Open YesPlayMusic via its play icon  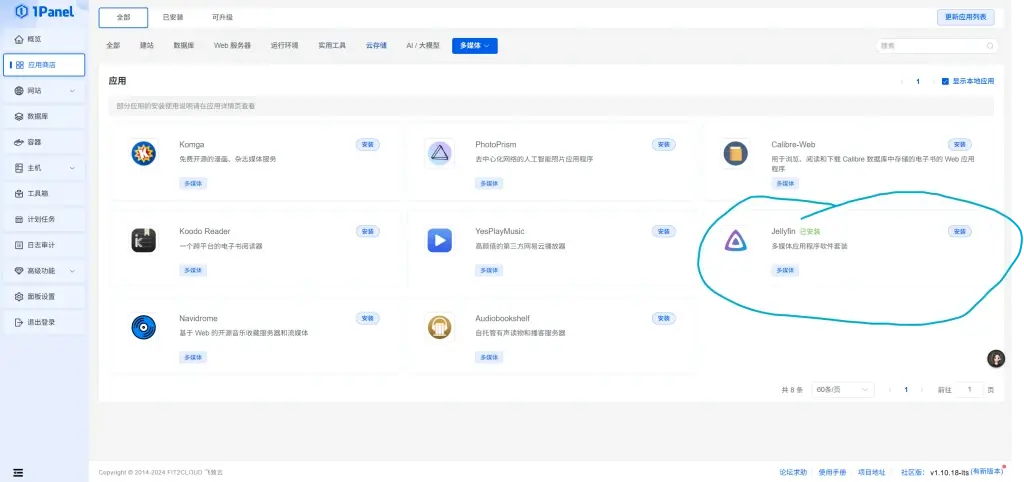point(439,240)
